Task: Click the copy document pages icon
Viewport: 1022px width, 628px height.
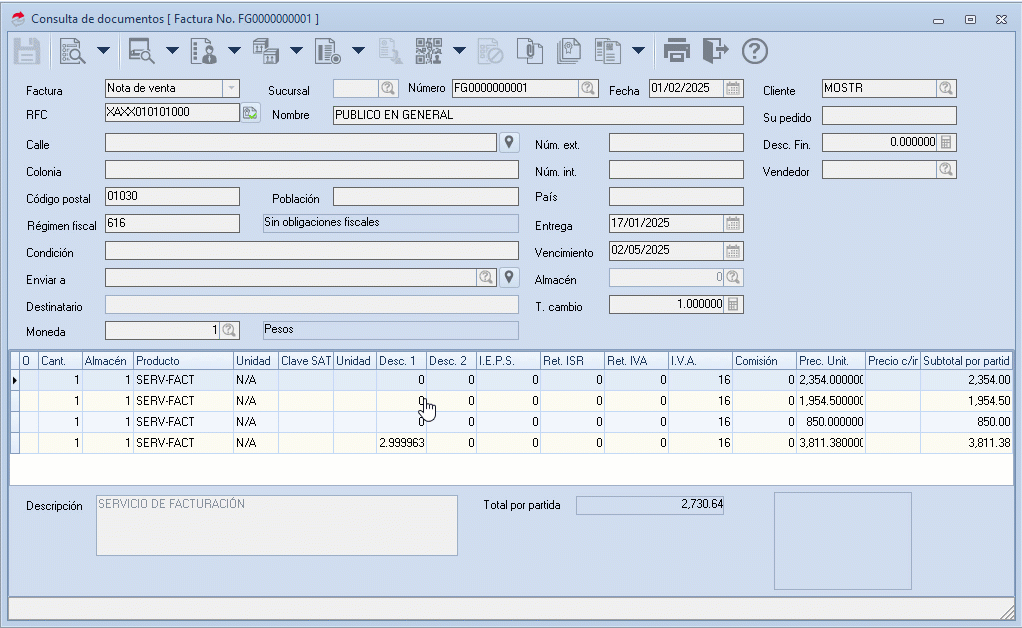Action: tap(607, 51)
